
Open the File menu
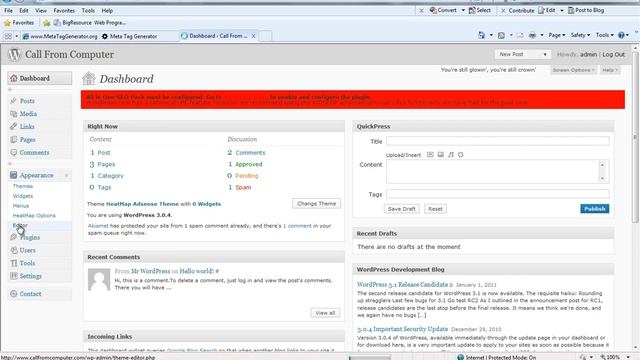tap(8, 11)
